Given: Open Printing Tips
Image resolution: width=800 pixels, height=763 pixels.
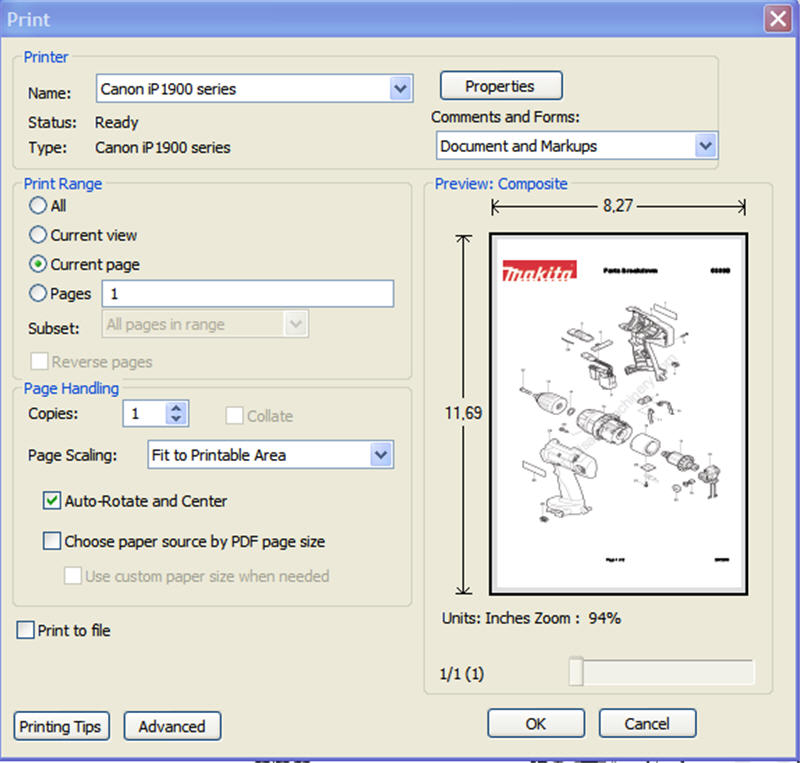Looking at the screenshot, I should [61, 727].
